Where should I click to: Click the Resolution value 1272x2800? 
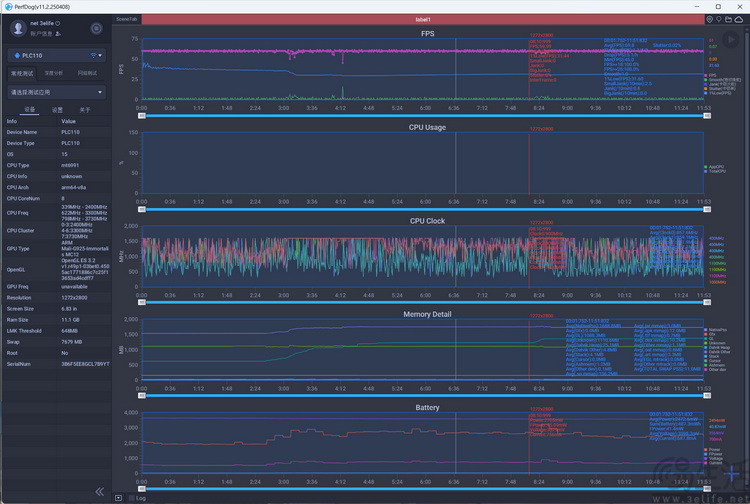pos(73,298)
